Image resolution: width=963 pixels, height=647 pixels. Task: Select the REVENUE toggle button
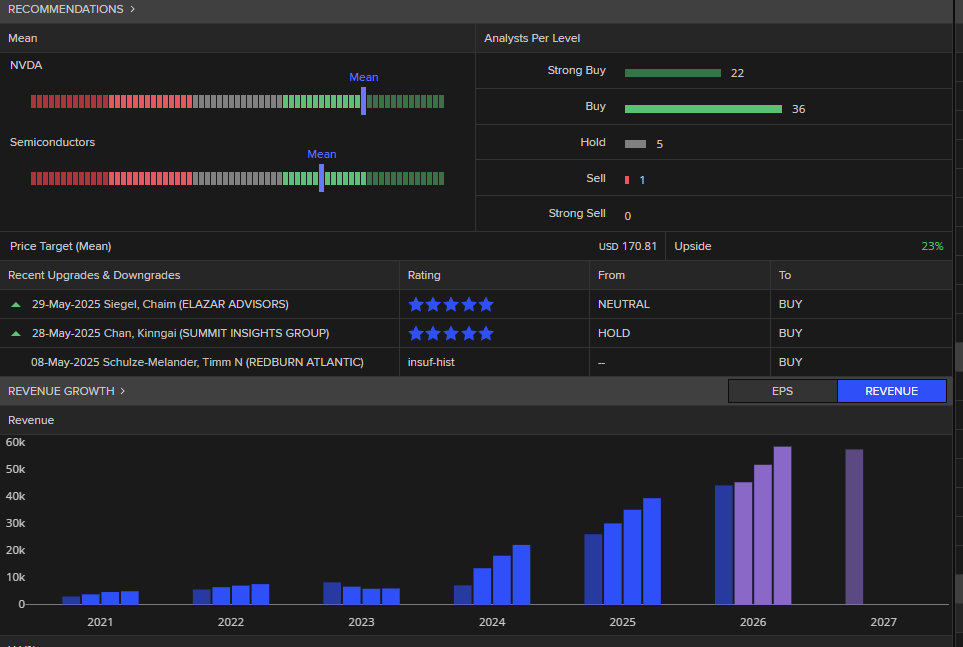tap(891, 391)
